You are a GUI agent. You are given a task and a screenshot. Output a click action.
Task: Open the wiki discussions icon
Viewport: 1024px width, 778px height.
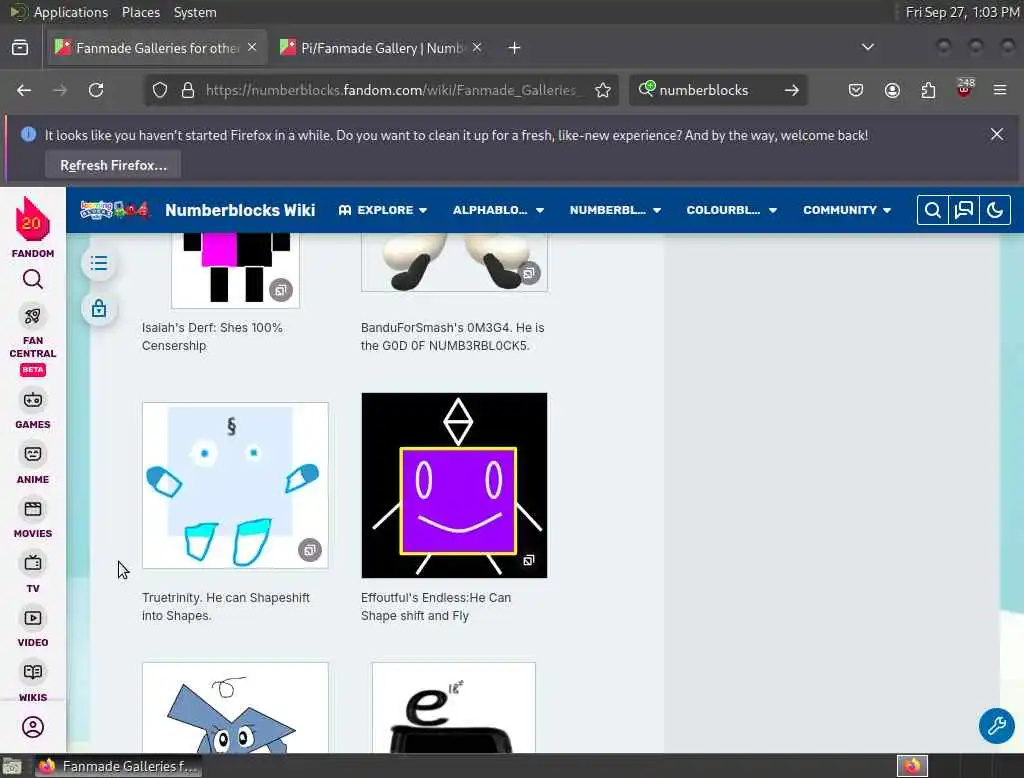point(964,210)
